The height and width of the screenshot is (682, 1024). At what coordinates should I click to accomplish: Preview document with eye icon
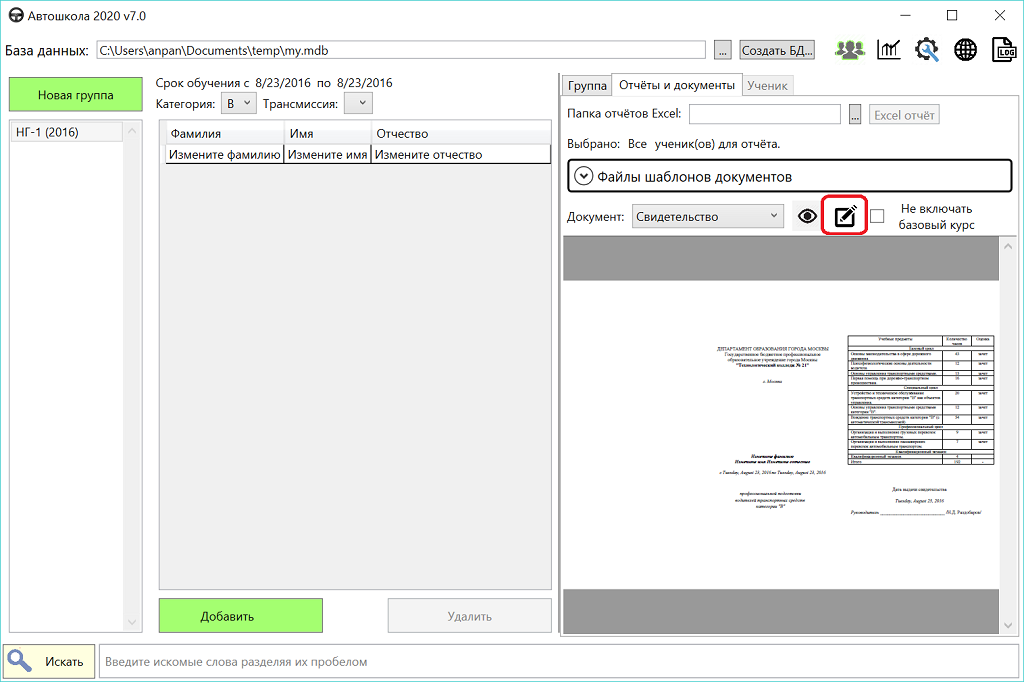[807, 216]
